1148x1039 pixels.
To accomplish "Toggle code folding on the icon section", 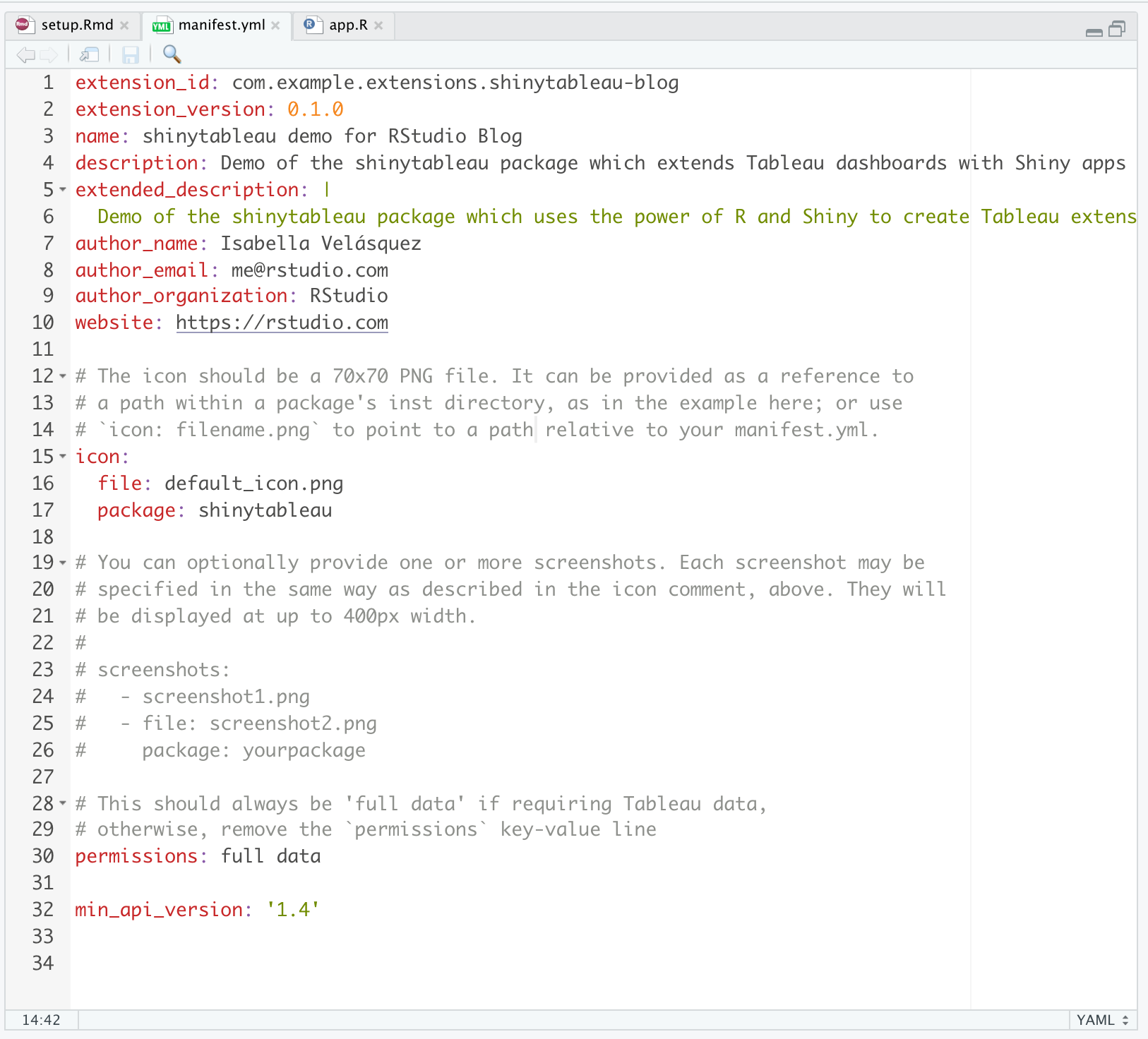I will coord(61,457).
